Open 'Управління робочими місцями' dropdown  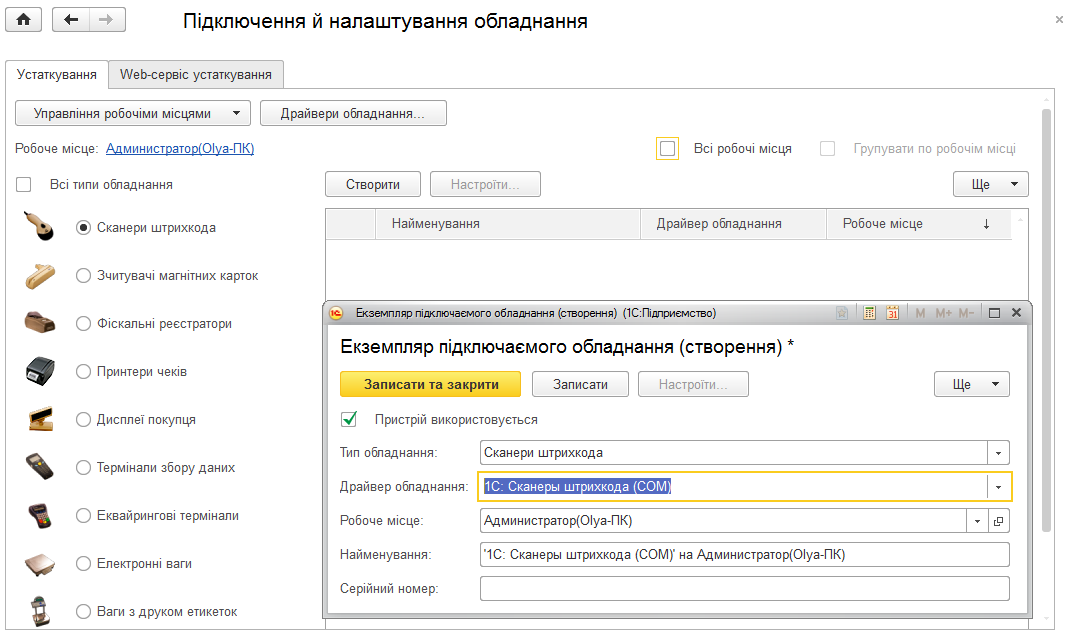(x=133, y=114)
